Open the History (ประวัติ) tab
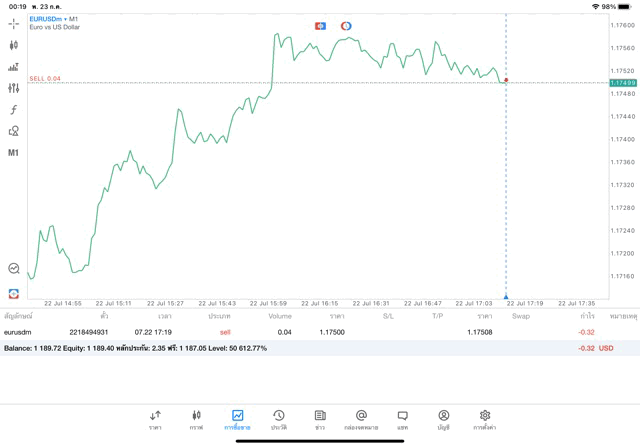Screen dimensions: 640x447 click(279, 420)
